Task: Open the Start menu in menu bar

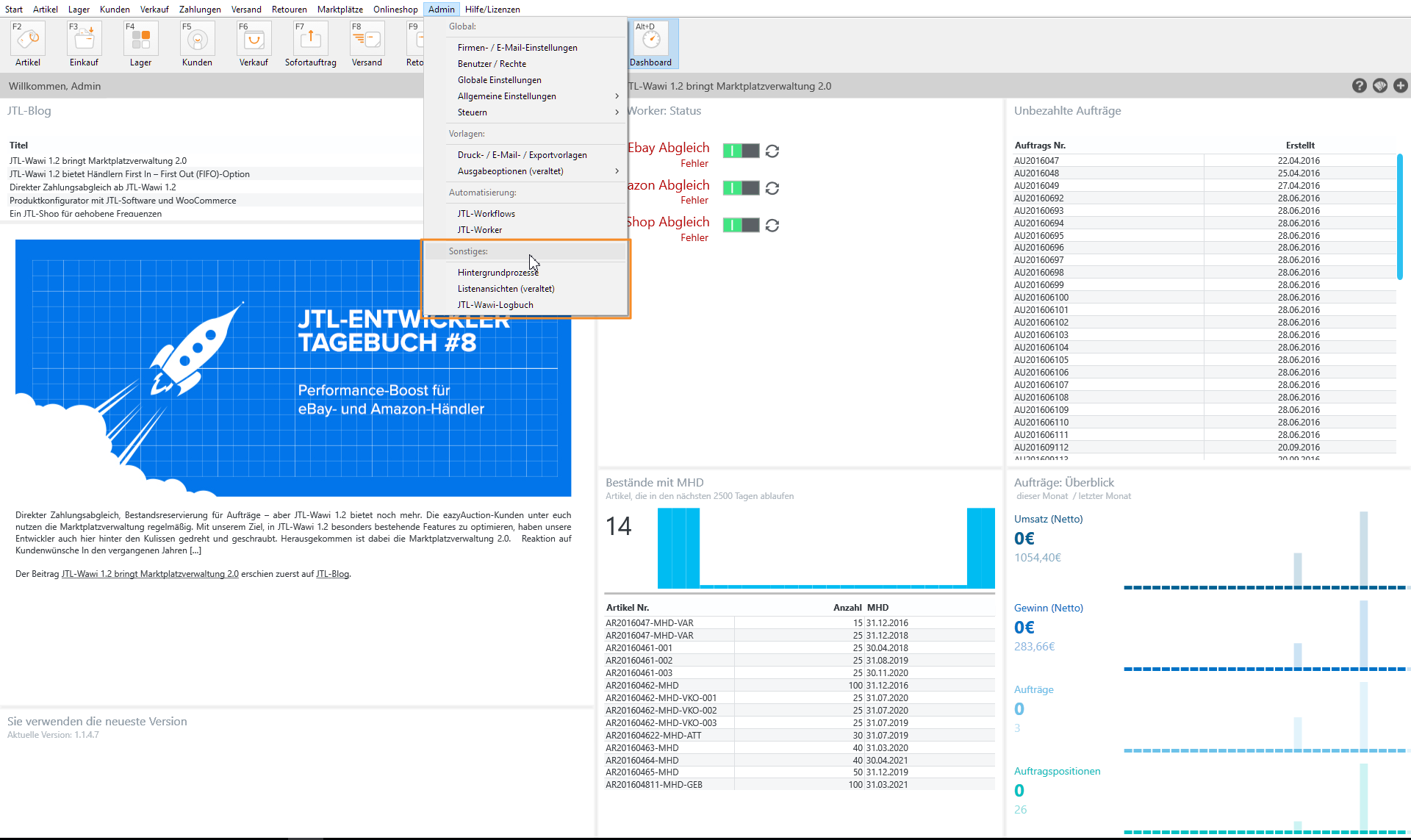Action: click(x=14, y=10)
